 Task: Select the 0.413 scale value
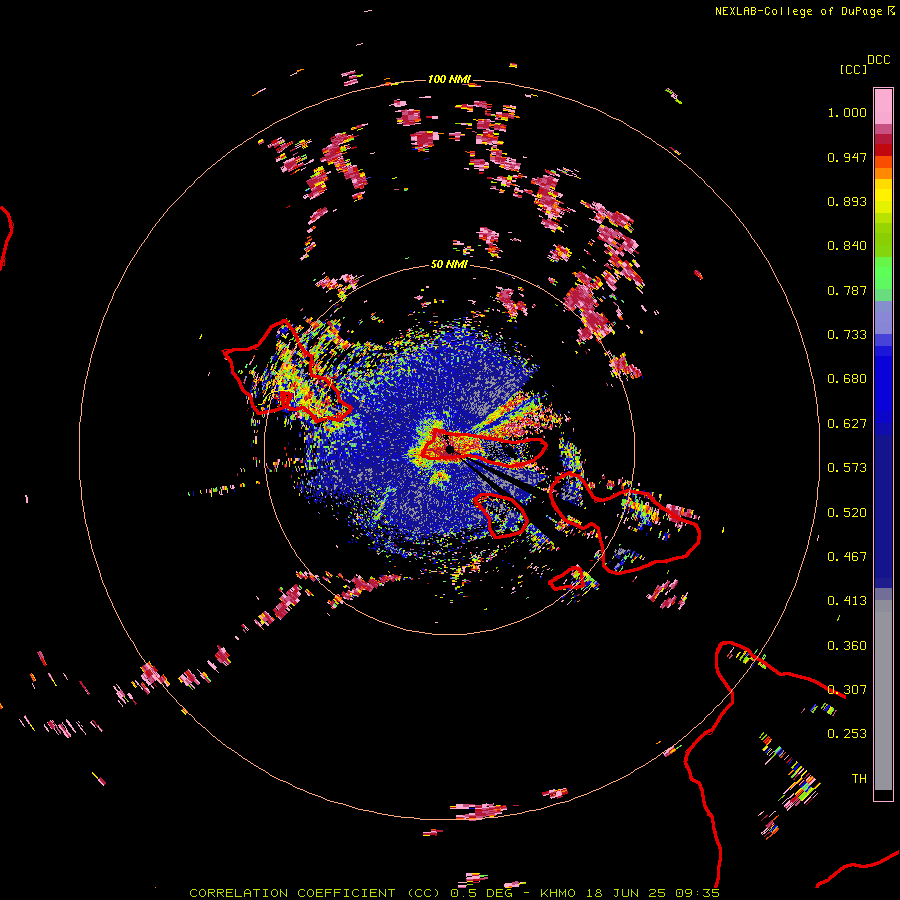[847, 601]
